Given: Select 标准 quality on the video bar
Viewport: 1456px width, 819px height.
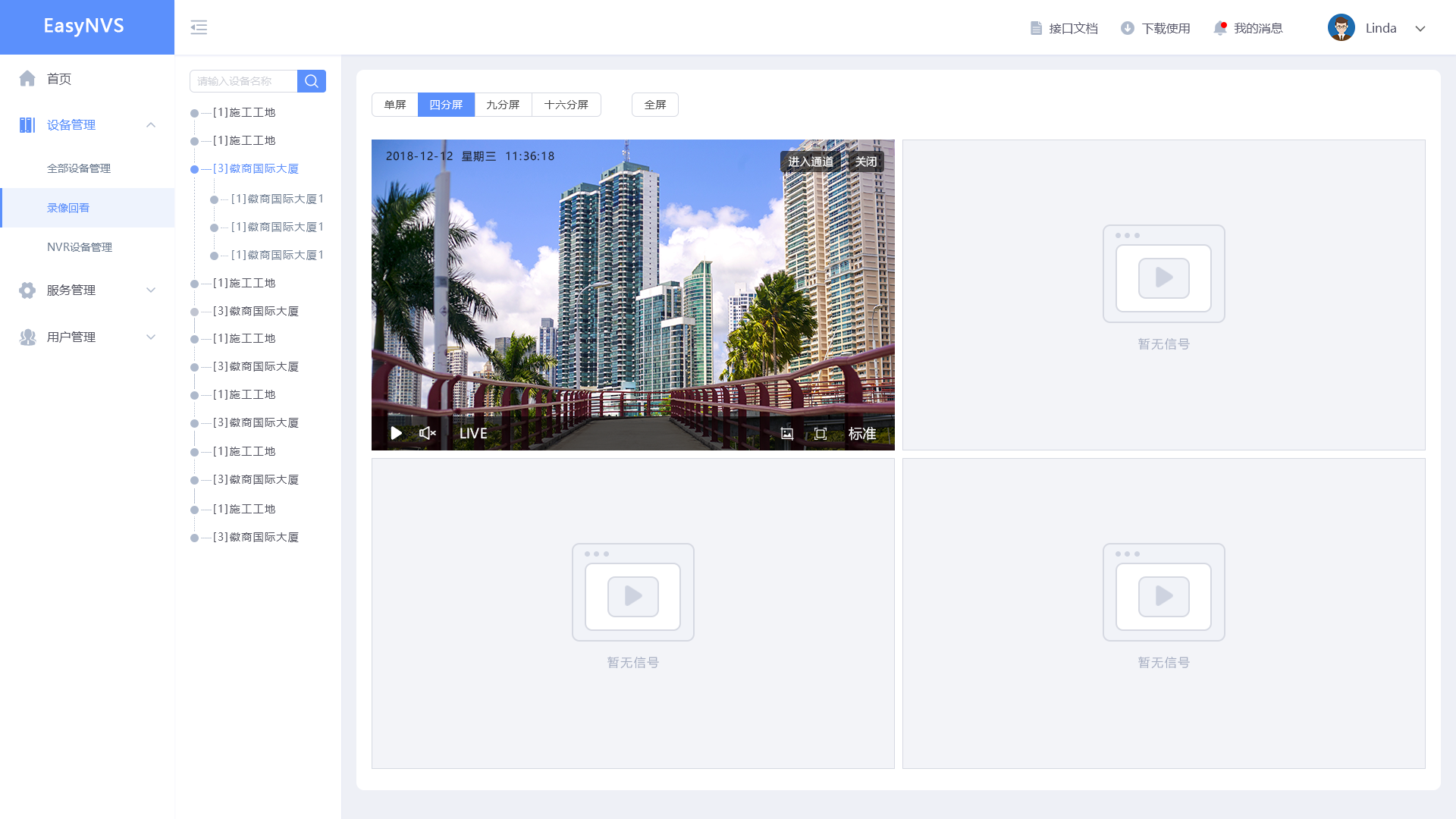Looking at the screenshot, I should click(862, 434).
